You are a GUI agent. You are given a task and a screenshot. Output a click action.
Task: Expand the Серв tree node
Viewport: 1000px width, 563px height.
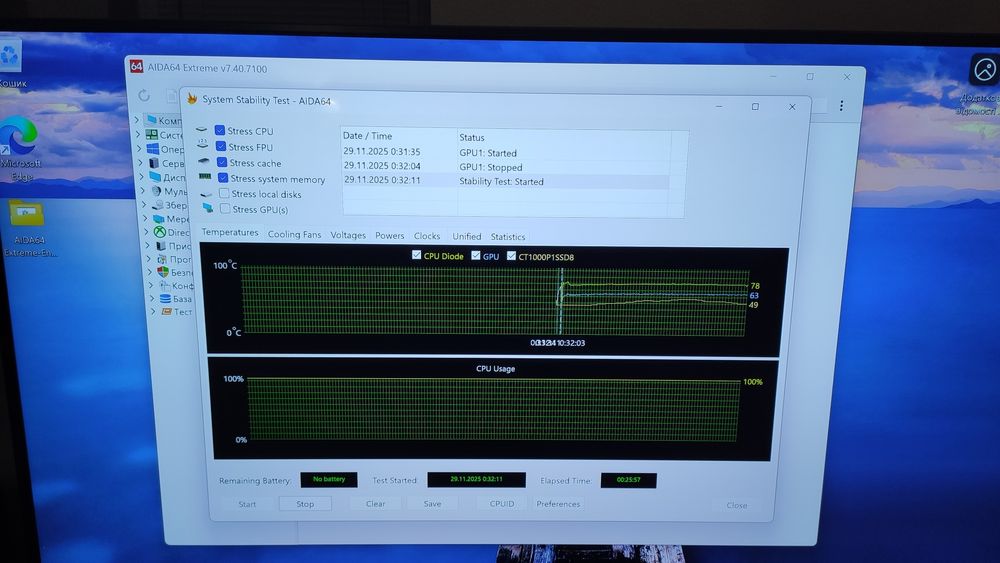pos(140,163)
